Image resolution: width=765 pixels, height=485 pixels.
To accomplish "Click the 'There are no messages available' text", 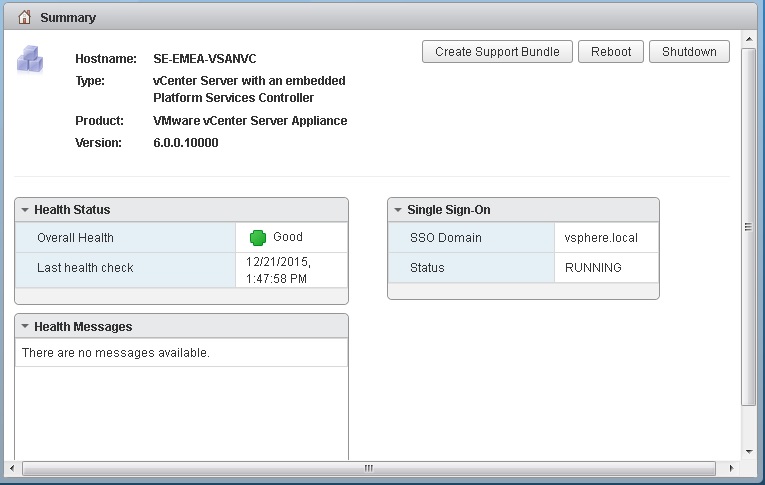I will click(x=116, y=353).
